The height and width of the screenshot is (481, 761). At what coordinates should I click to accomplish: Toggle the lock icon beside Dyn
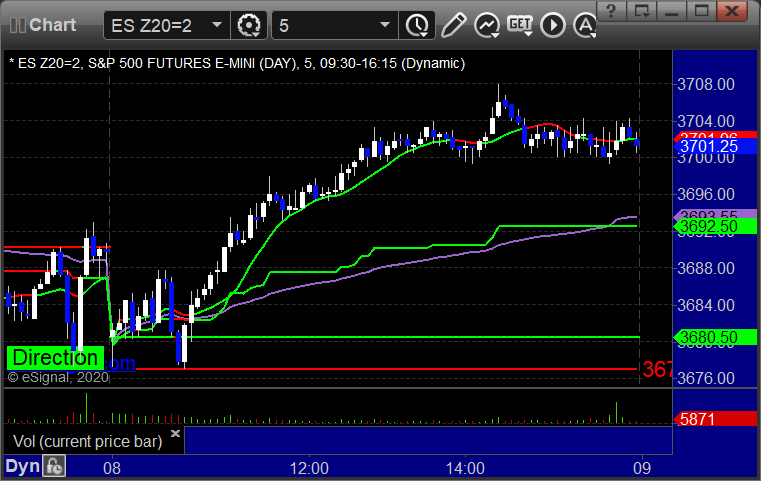(x=54, y=466)
